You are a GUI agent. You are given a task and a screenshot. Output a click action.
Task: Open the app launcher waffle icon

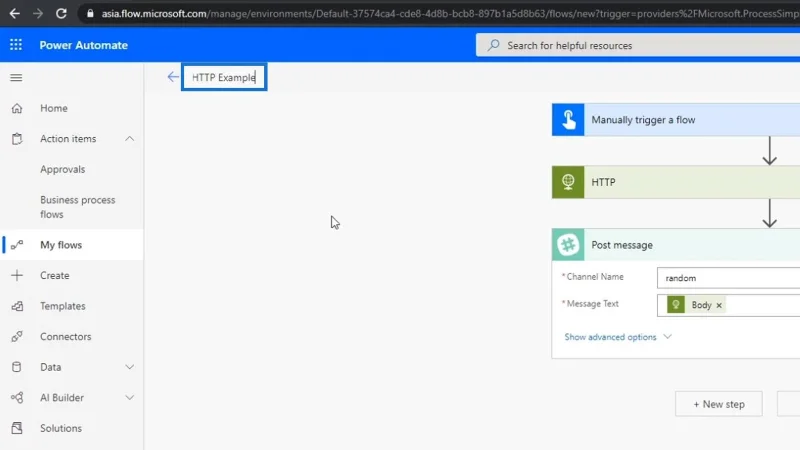coord(16,45)
